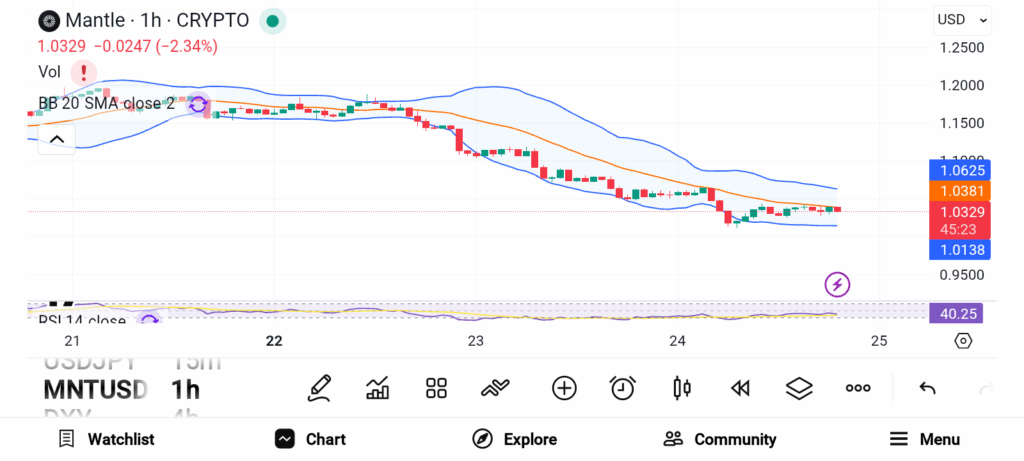Start bar replay with rewind icon
Viewport: 1024px width, 461px height.
740,388
